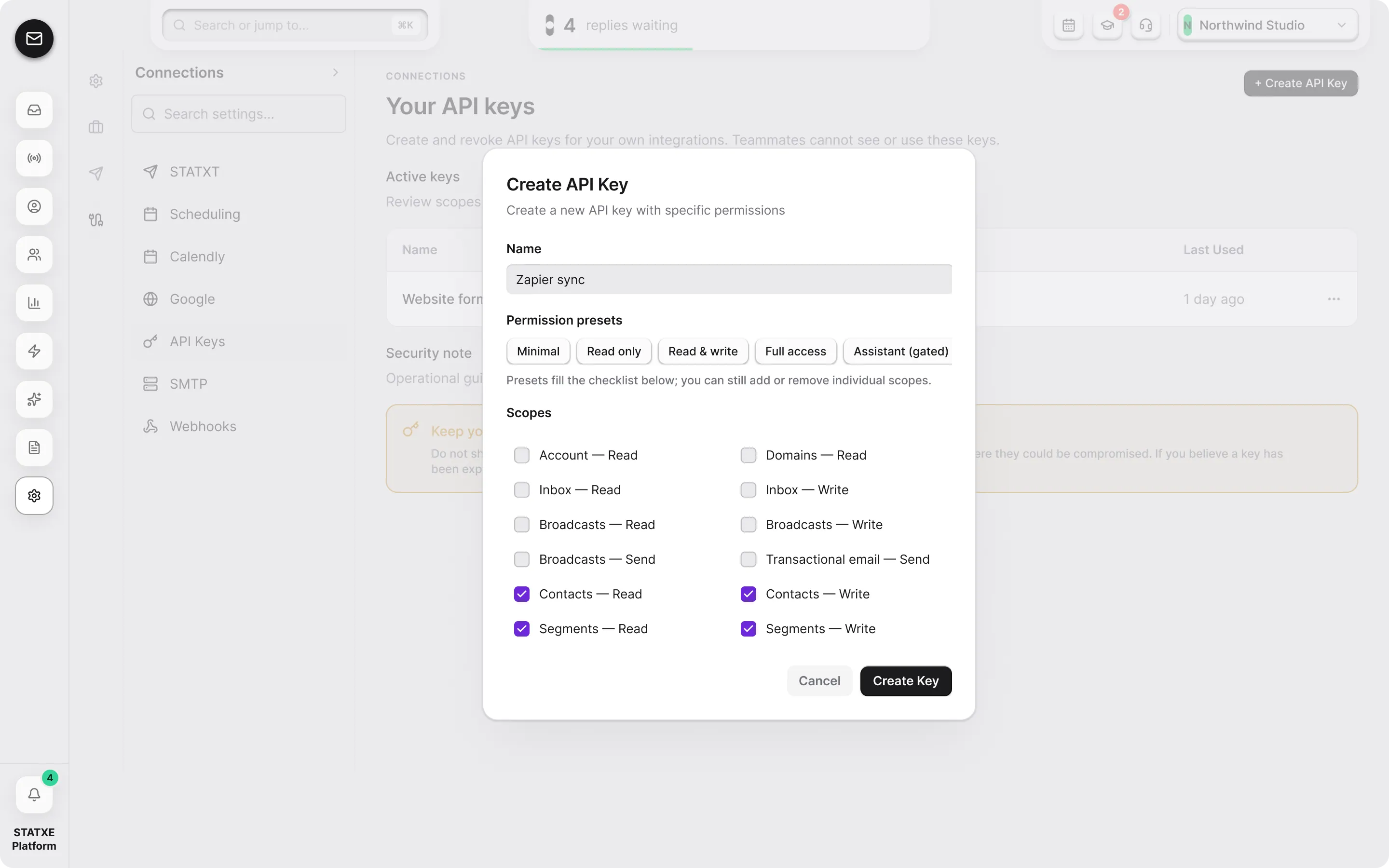This screenshot has height=868, width=1389.
Task: Open Calendly settings item
Action: tap(239, 257)
